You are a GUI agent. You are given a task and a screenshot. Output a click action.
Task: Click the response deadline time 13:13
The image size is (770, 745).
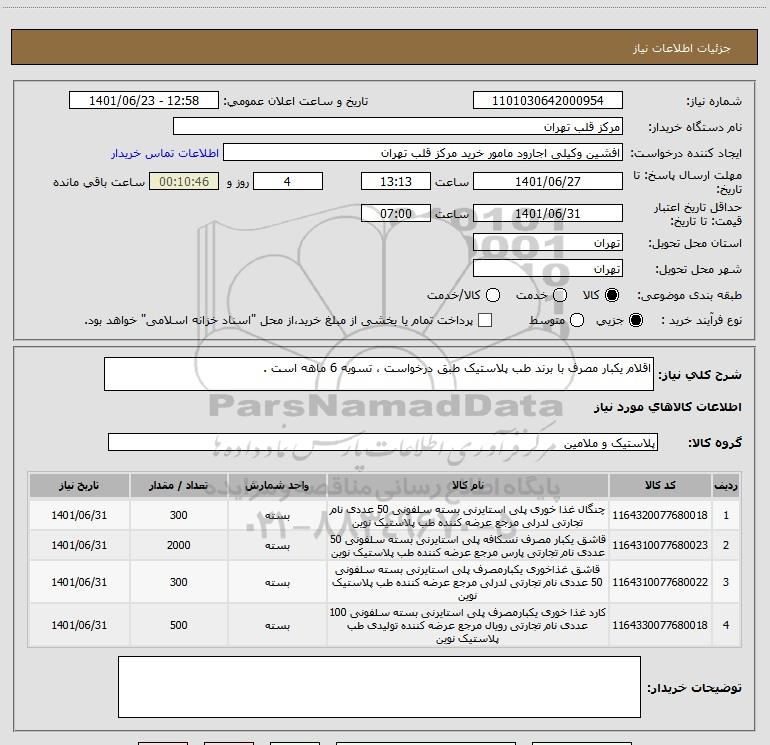pos(396,181)
